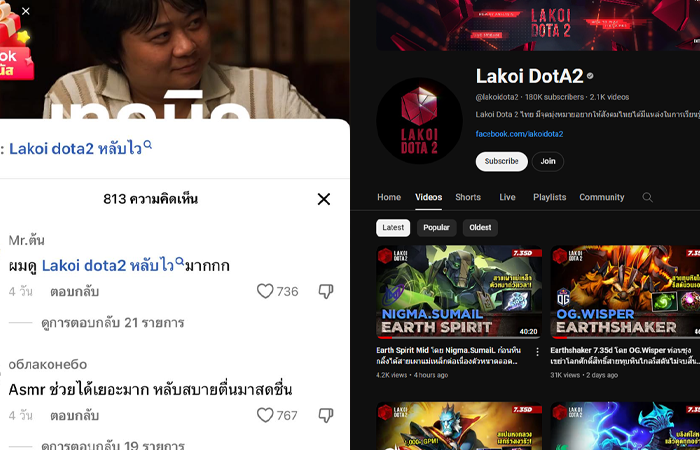Expand 19 replies under Asmr comment
The image size is (700, 450).
coord(112,445)
